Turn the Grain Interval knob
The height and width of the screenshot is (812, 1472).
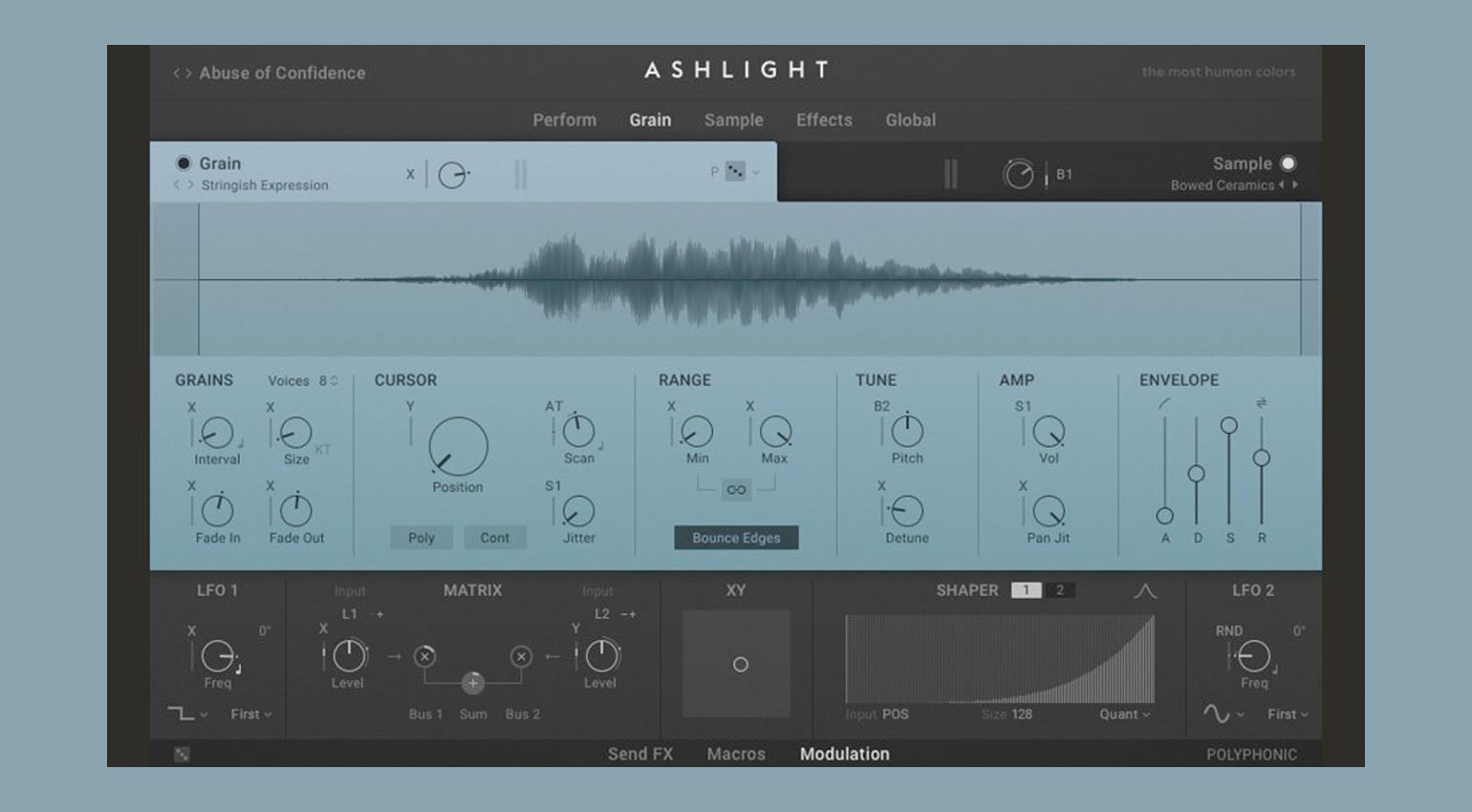(217, 433)
